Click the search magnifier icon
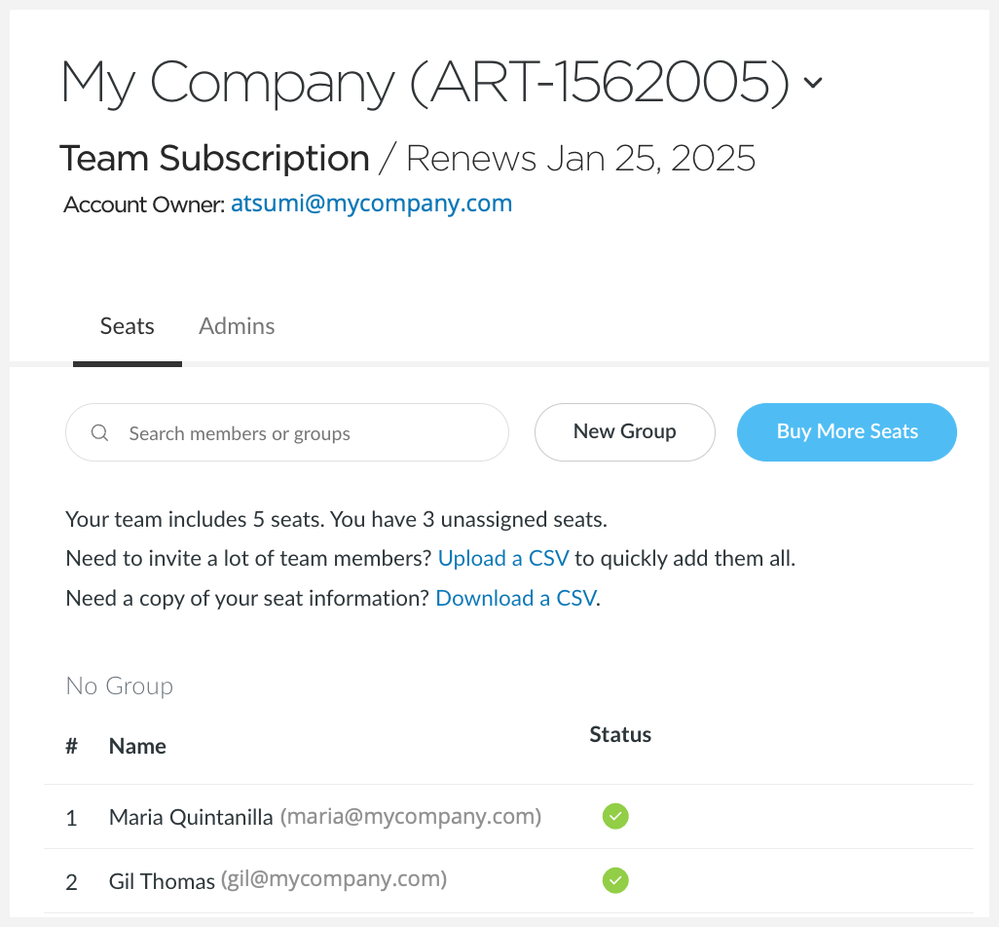This screenshot has width=999, height=927. 99,433
